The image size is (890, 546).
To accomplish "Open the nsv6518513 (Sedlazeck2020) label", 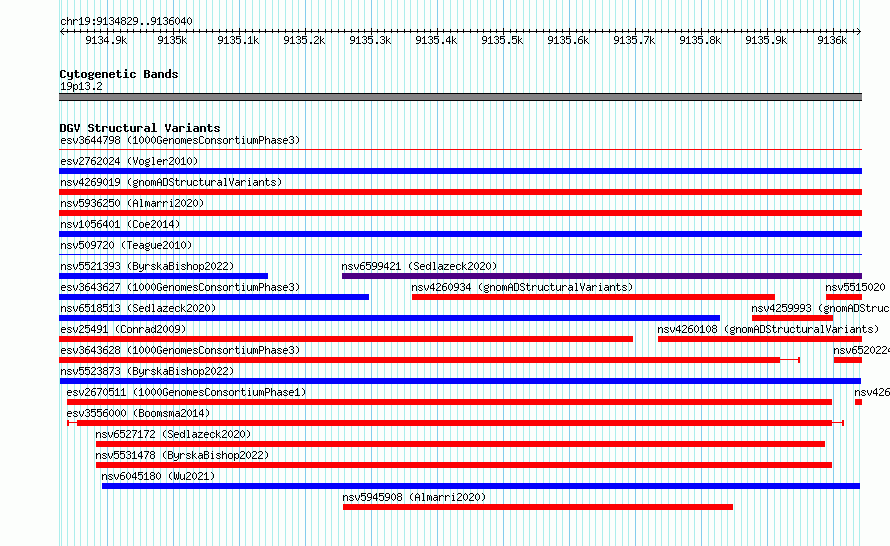I will click(138, 308).
